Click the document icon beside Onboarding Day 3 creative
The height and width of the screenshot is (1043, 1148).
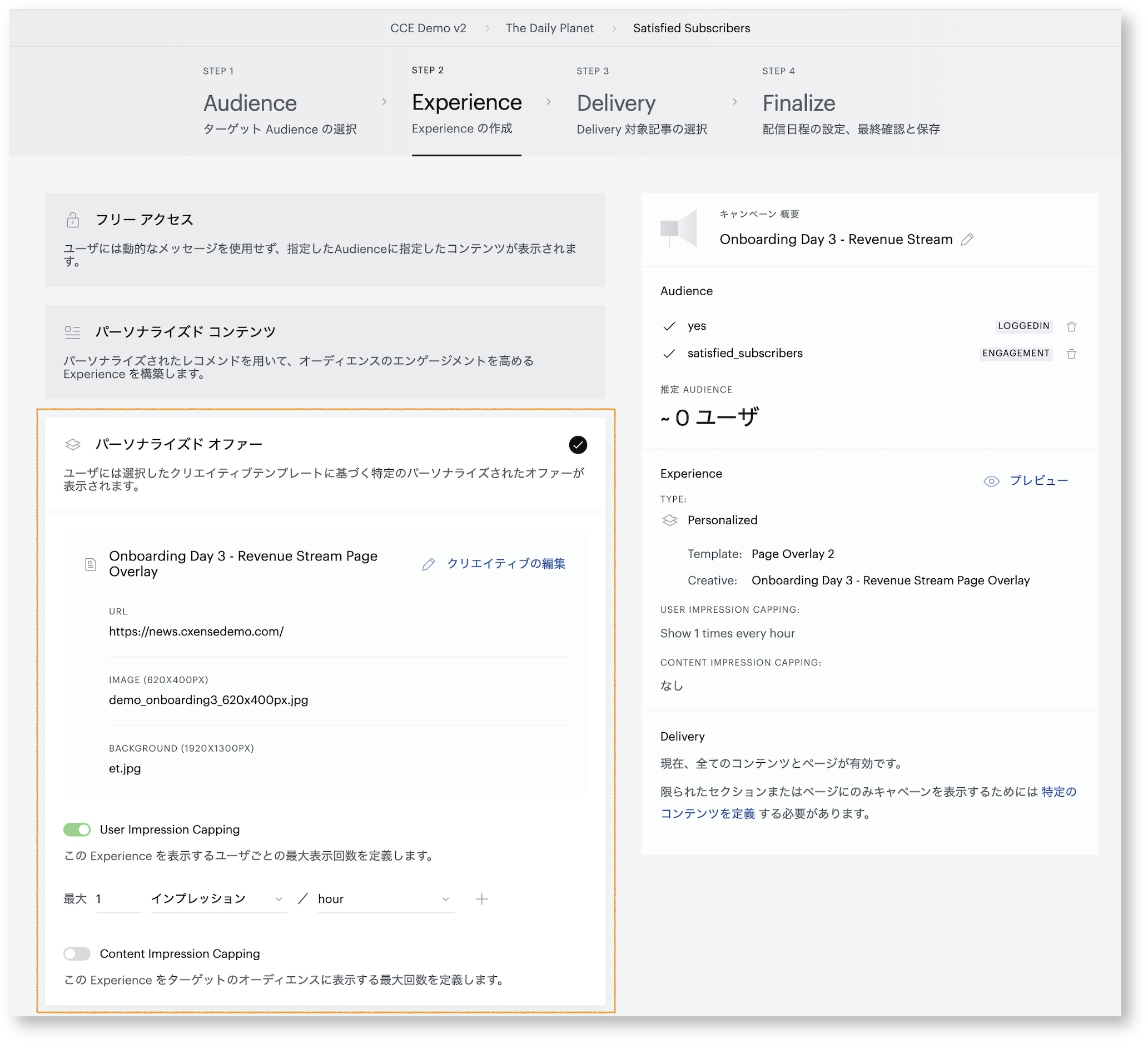(91, 564)
